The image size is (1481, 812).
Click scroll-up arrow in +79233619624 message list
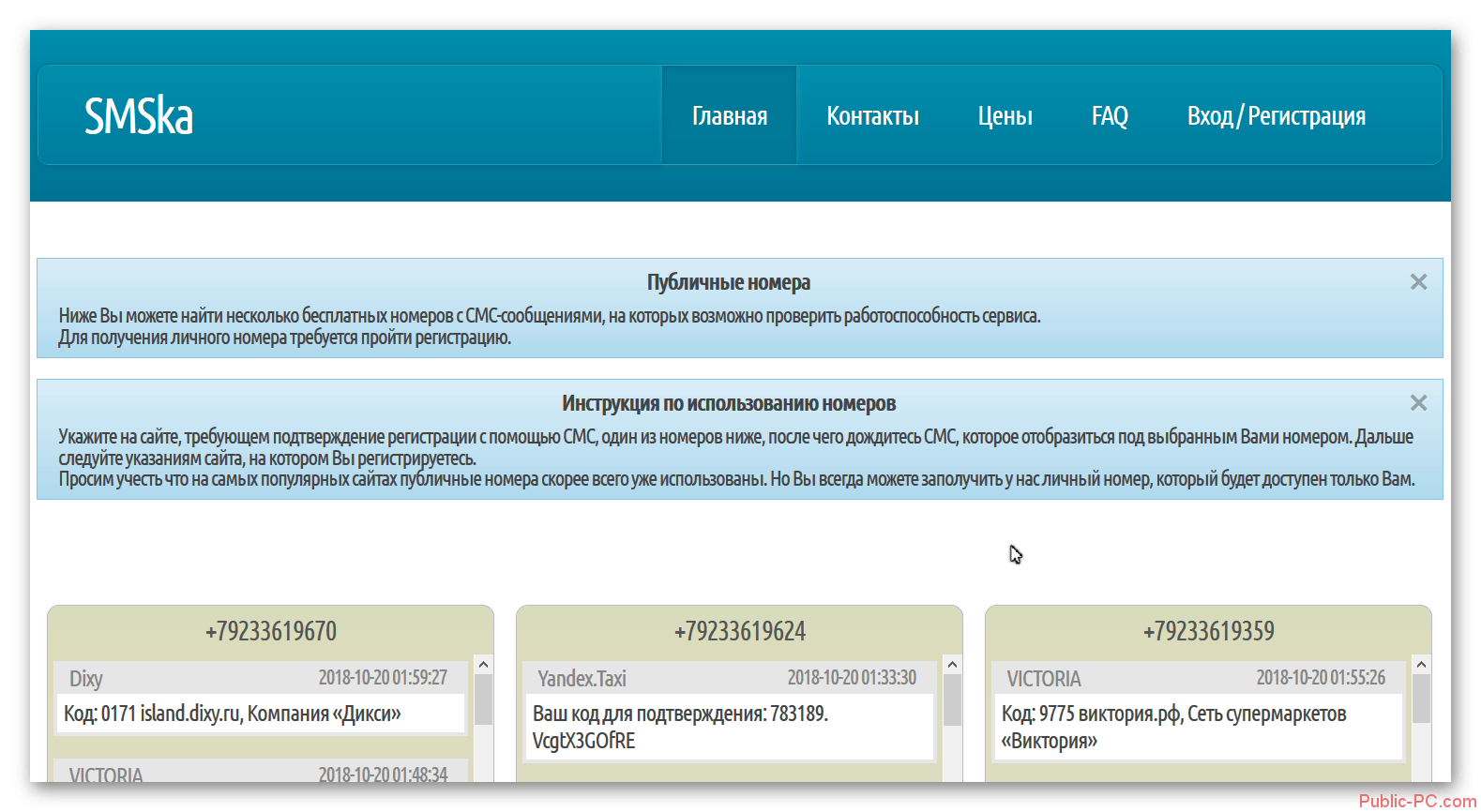(x=952, y=665)
